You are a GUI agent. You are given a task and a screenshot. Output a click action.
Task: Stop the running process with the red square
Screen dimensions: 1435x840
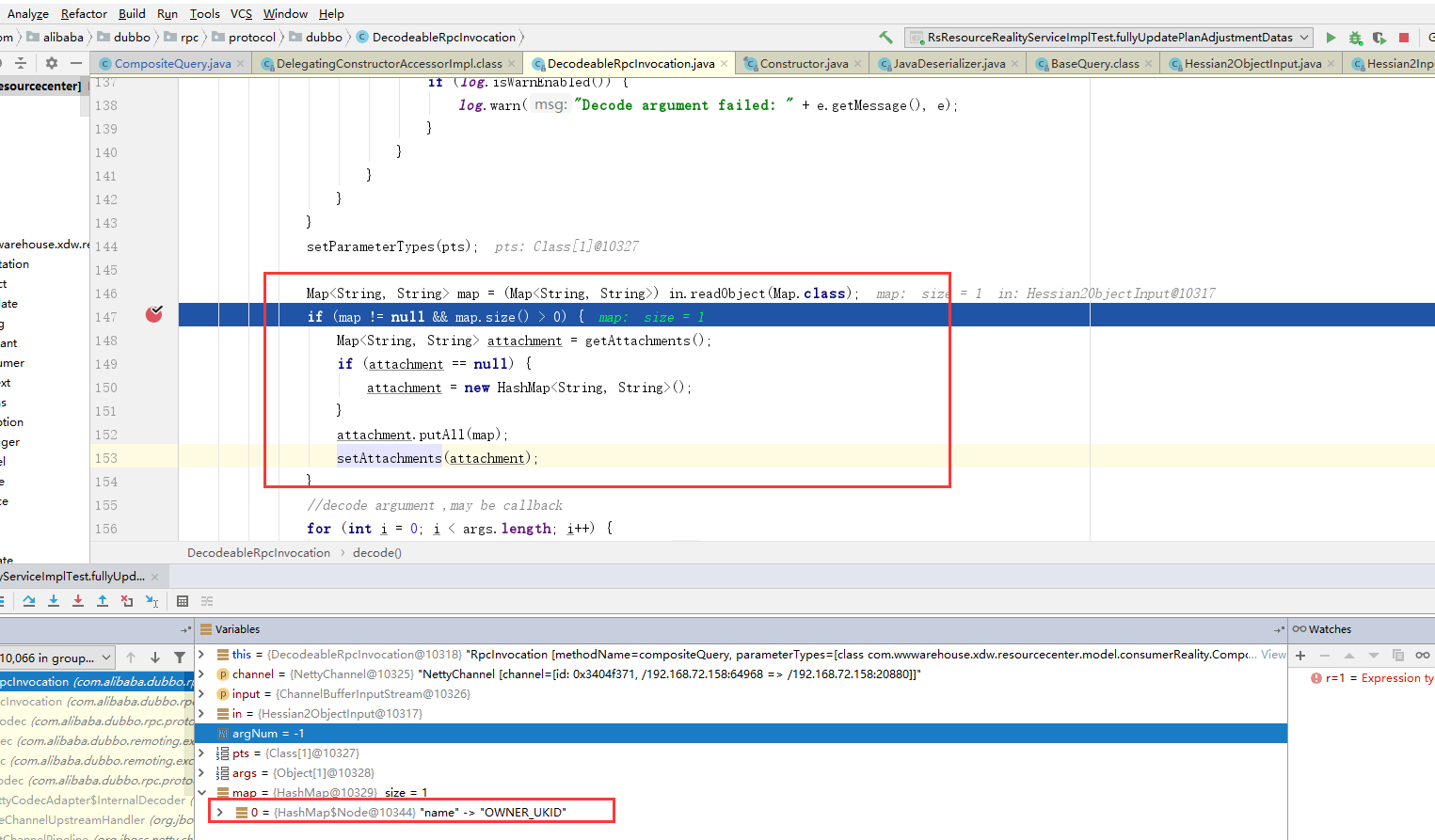1402,38
